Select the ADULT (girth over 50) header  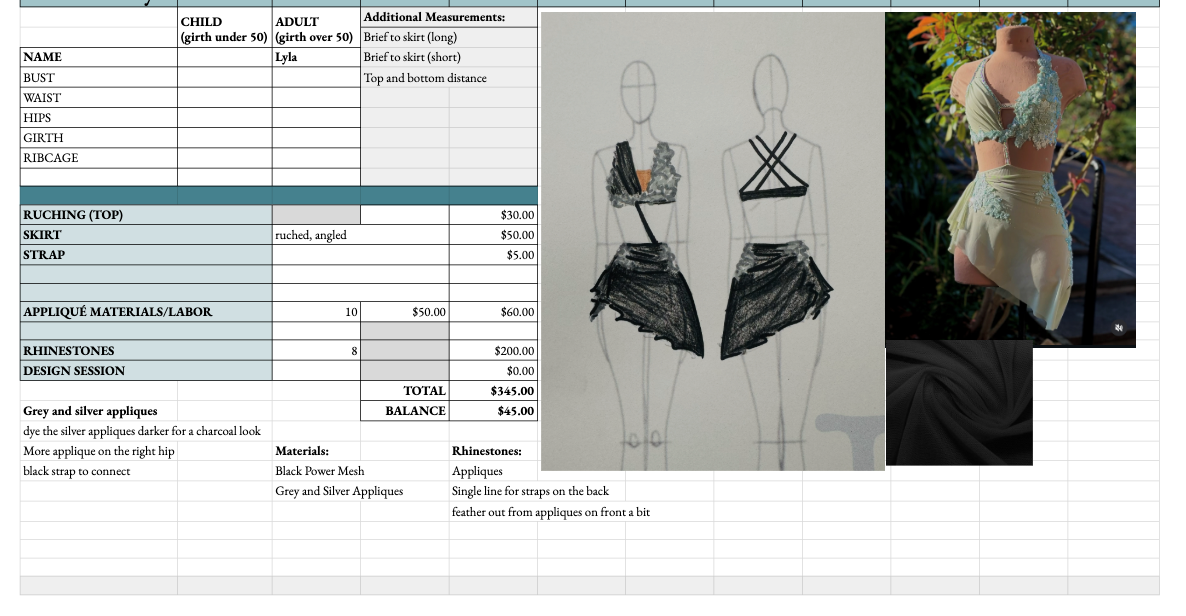(x=316, y=29)
